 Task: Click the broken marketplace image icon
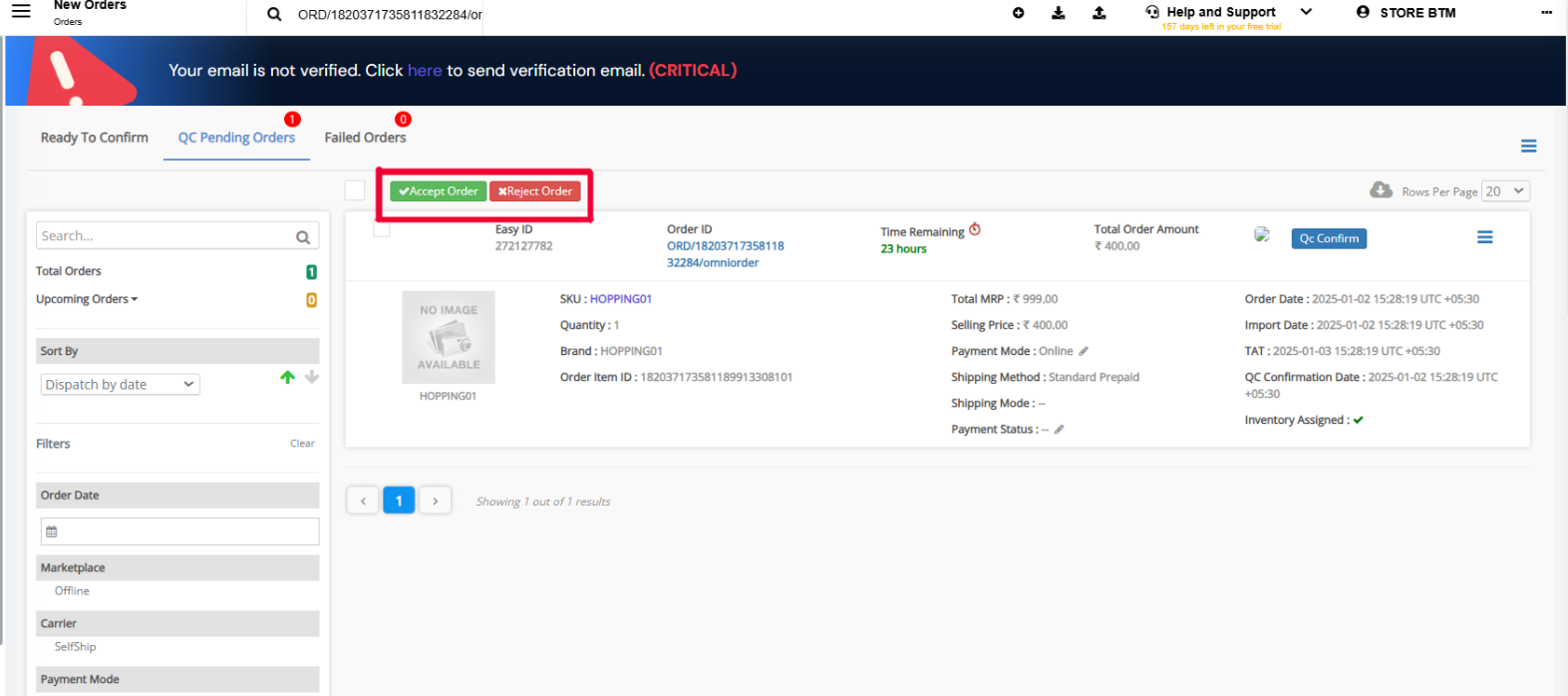point(1261,235)
